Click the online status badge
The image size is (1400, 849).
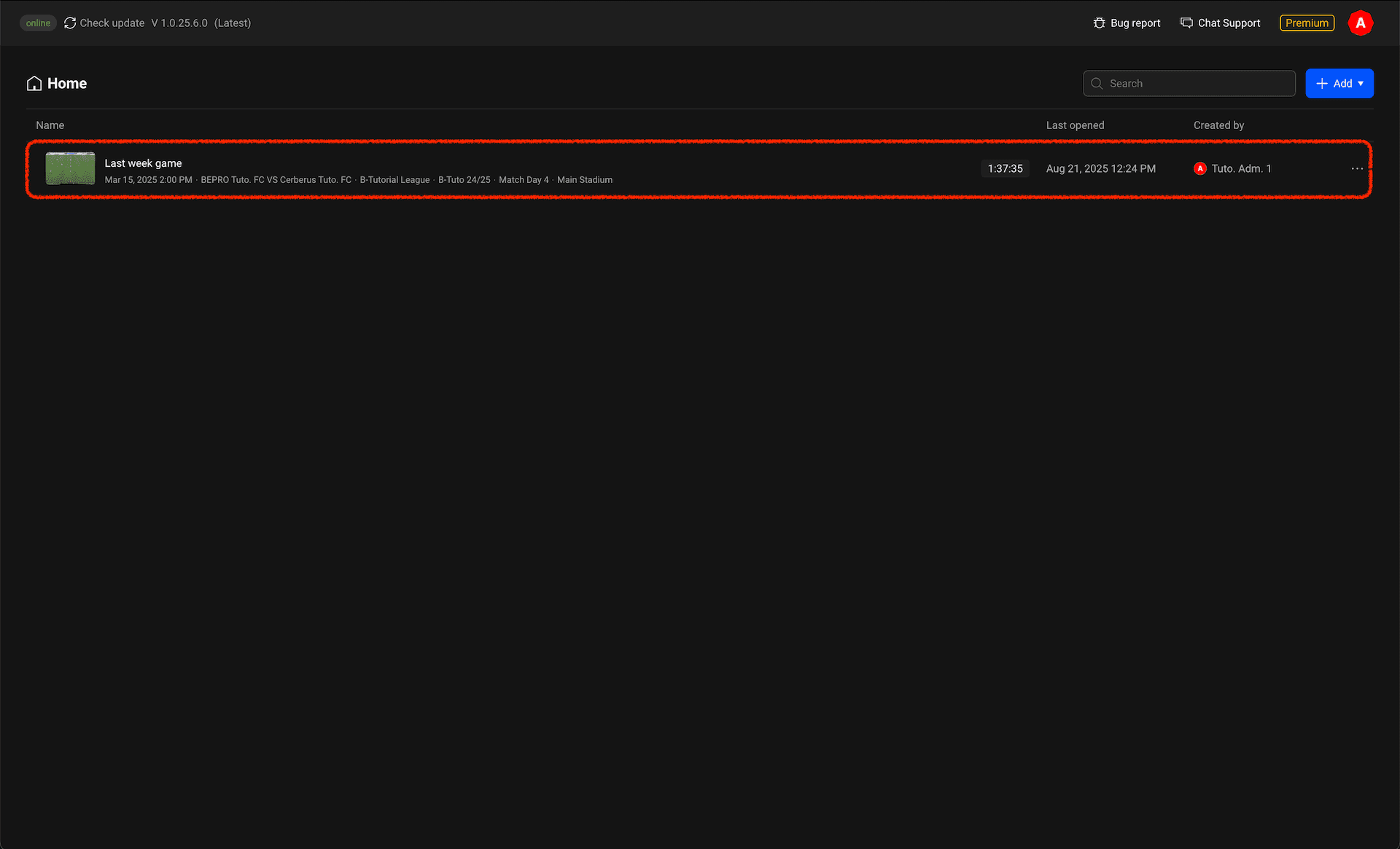coord(38,23)
